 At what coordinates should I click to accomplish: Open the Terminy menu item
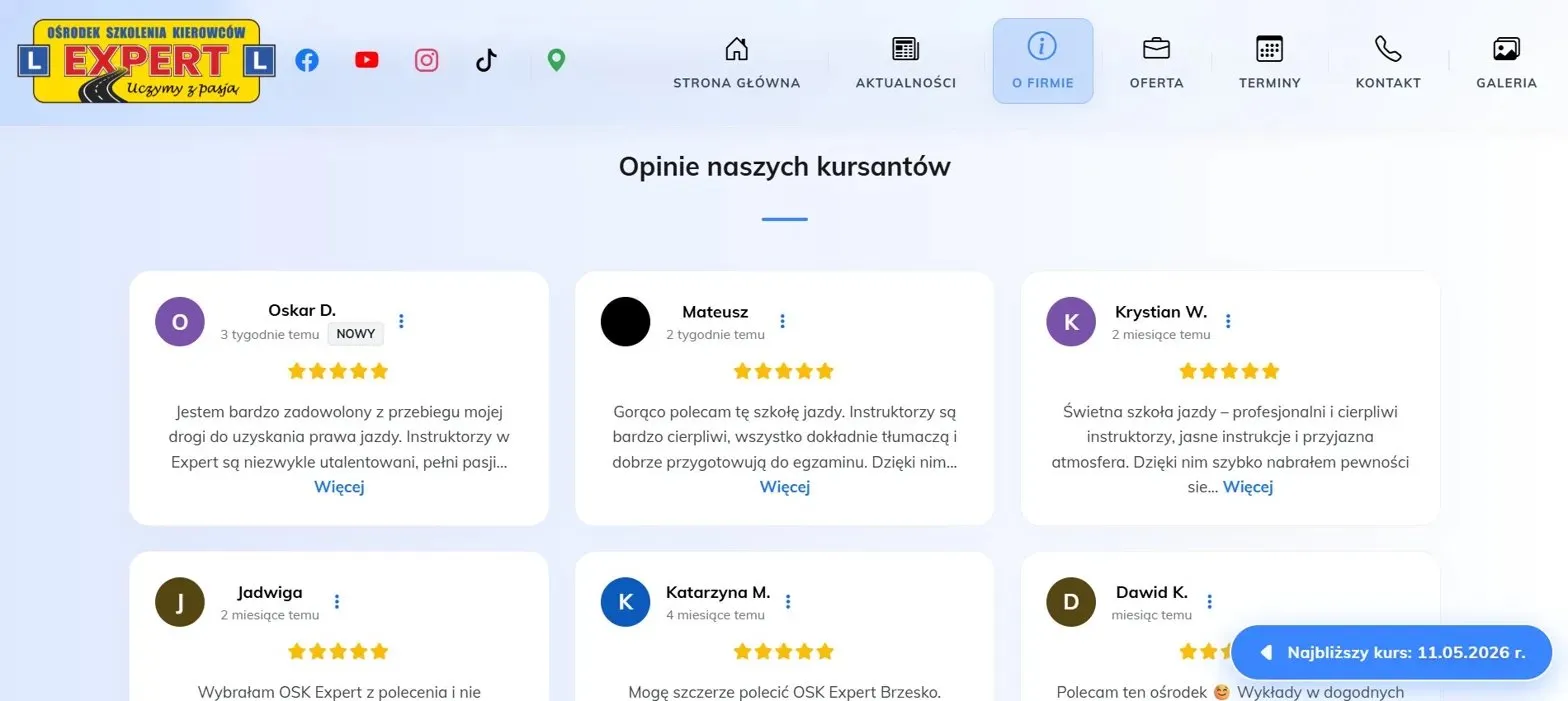point(1270,61)
